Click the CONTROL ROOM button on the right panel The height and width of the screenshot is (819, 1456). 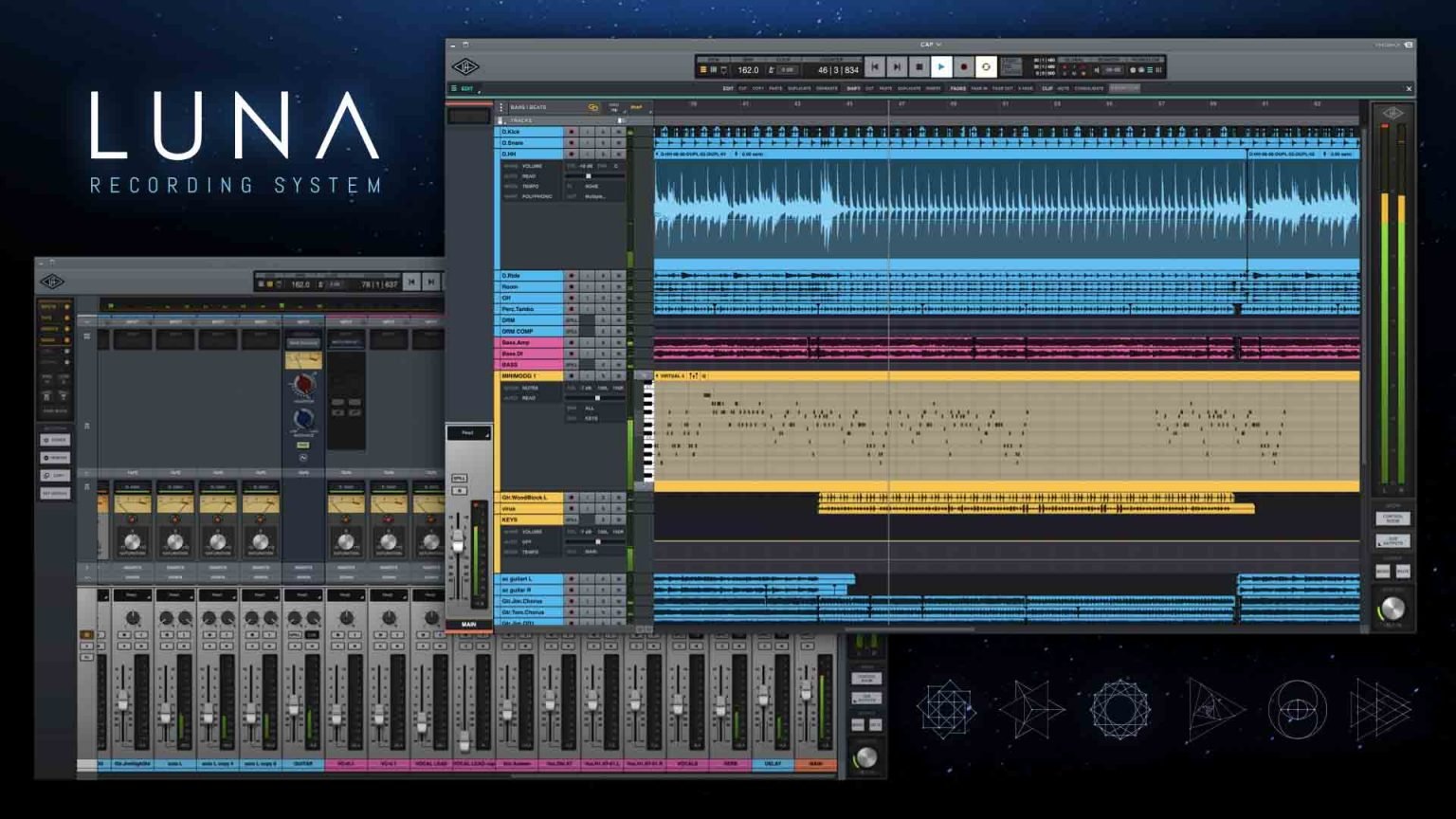(1393, 519)
